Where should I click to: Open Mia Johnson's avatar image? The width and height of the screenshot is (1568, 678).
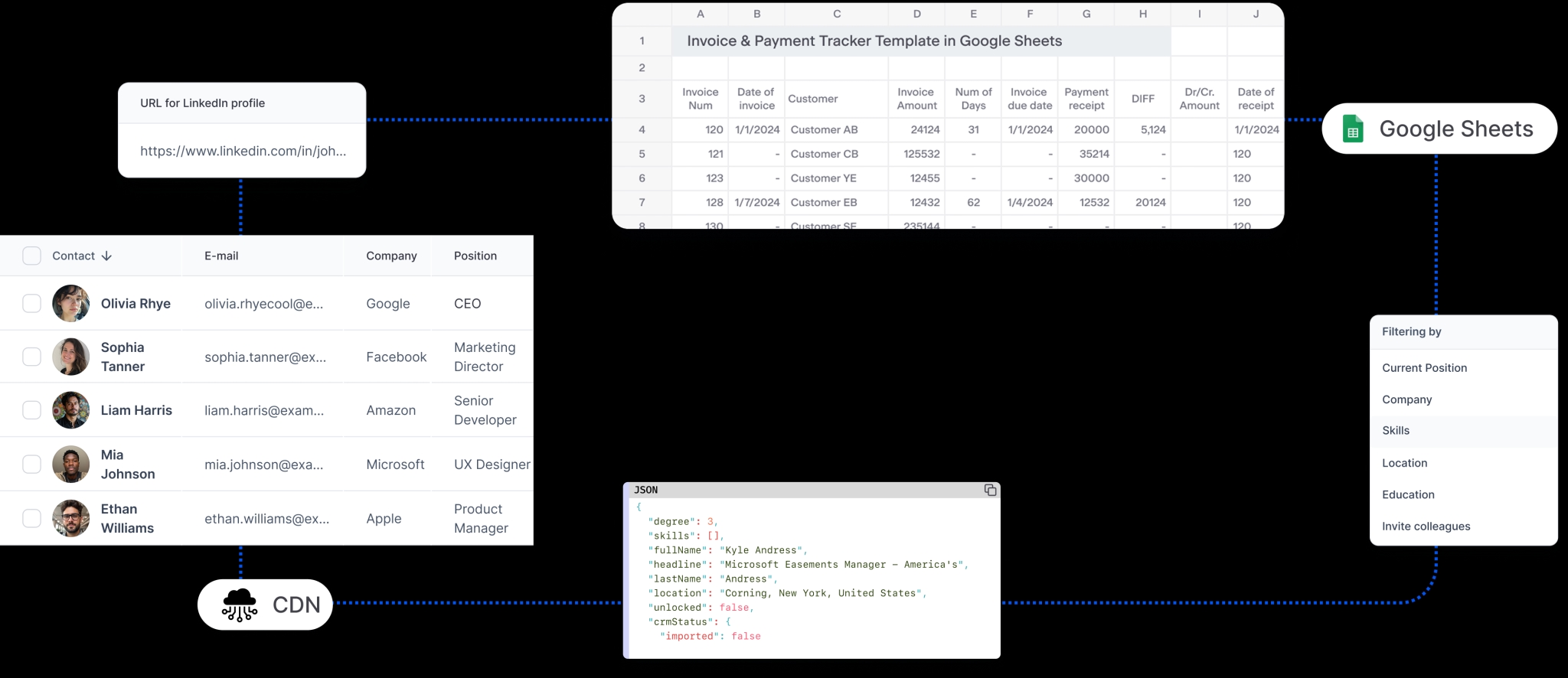[x=70, y=464]
